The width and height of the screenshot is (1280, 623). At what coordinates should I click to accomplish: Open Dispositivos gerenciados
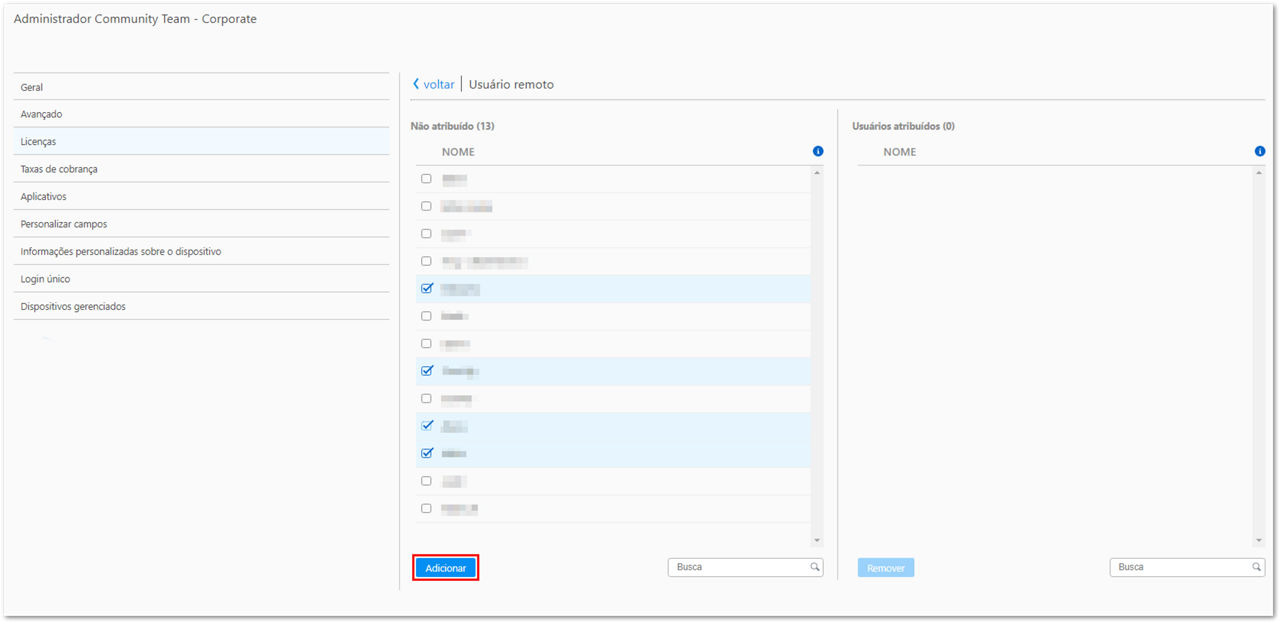(x=201, y=306)
